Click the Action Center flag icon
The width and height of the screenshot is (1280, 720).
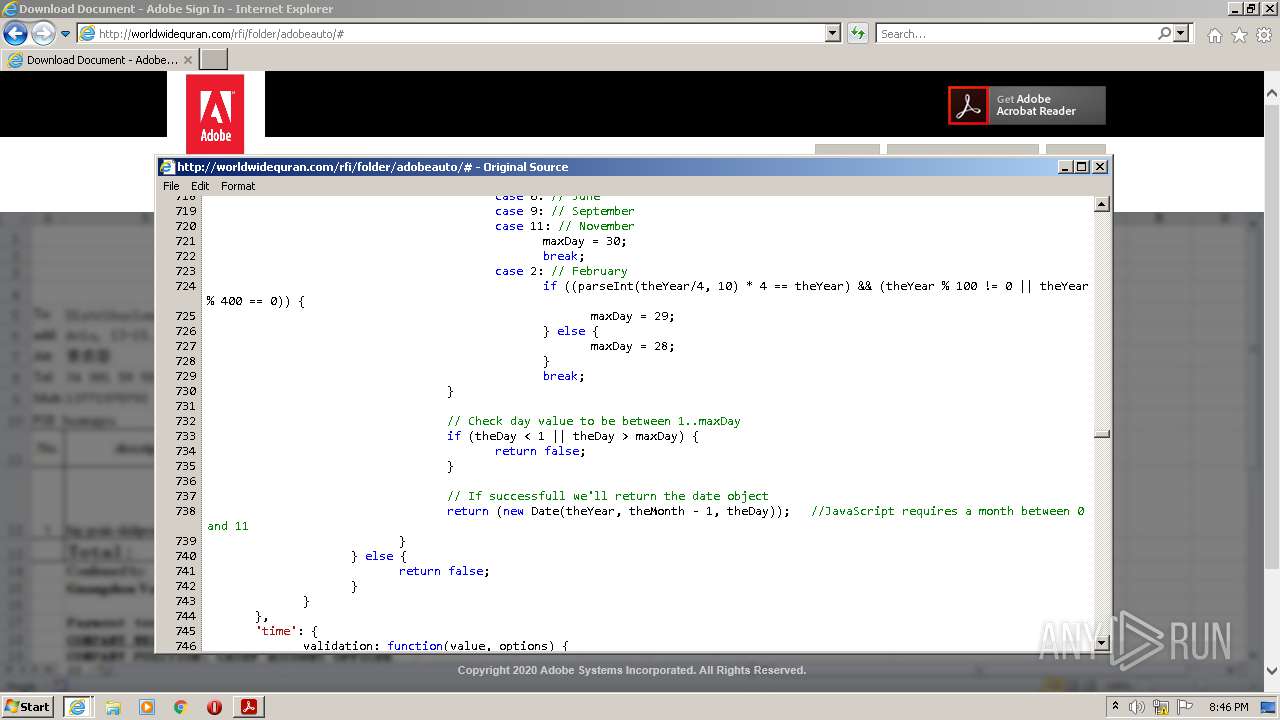[1184, 707]
